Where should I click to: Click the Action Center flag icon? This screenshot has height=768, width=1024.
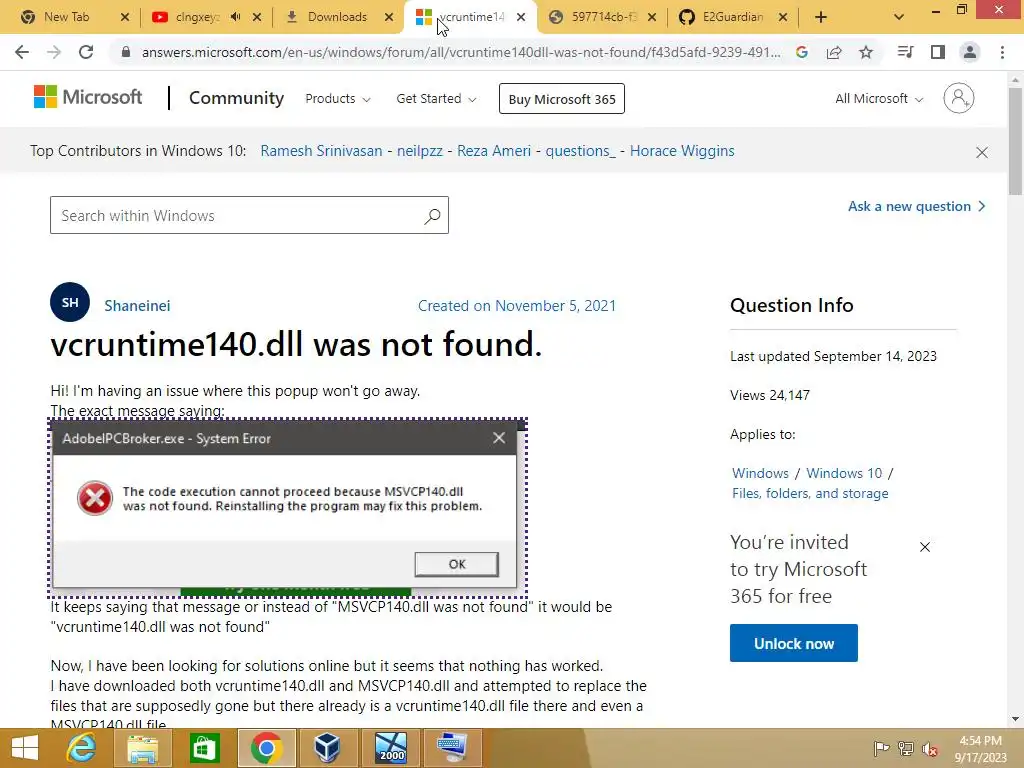pyautogui.click(x=881, y=748)
